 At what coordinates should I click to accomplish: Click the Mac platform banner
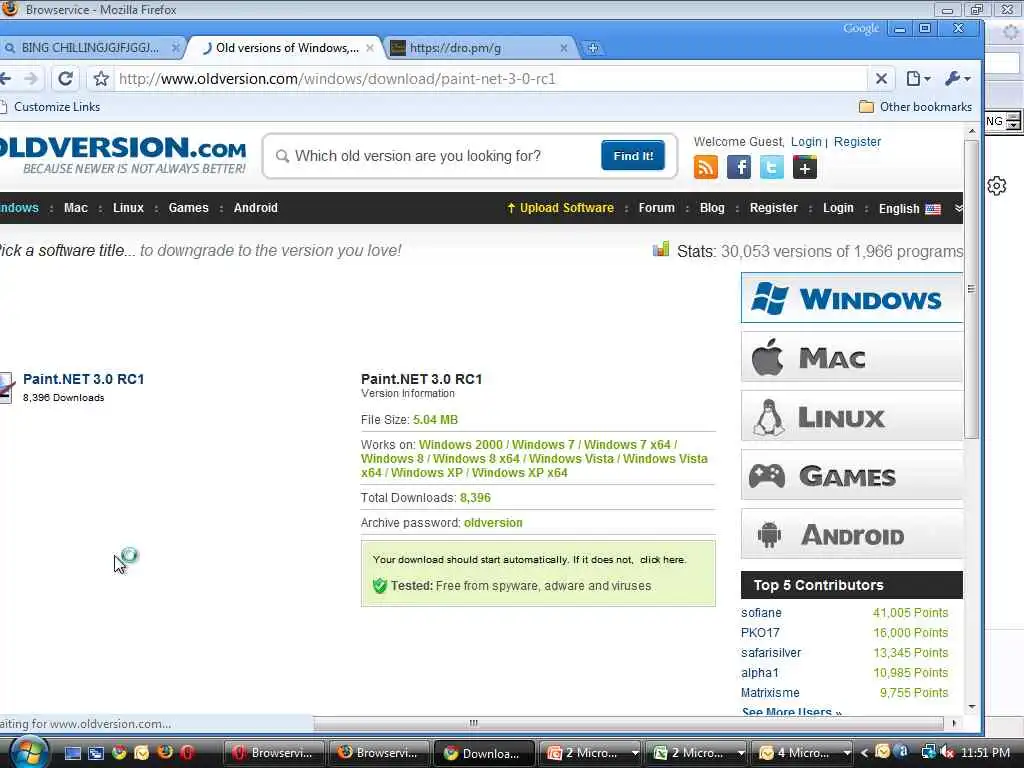(x=852, y=357)
